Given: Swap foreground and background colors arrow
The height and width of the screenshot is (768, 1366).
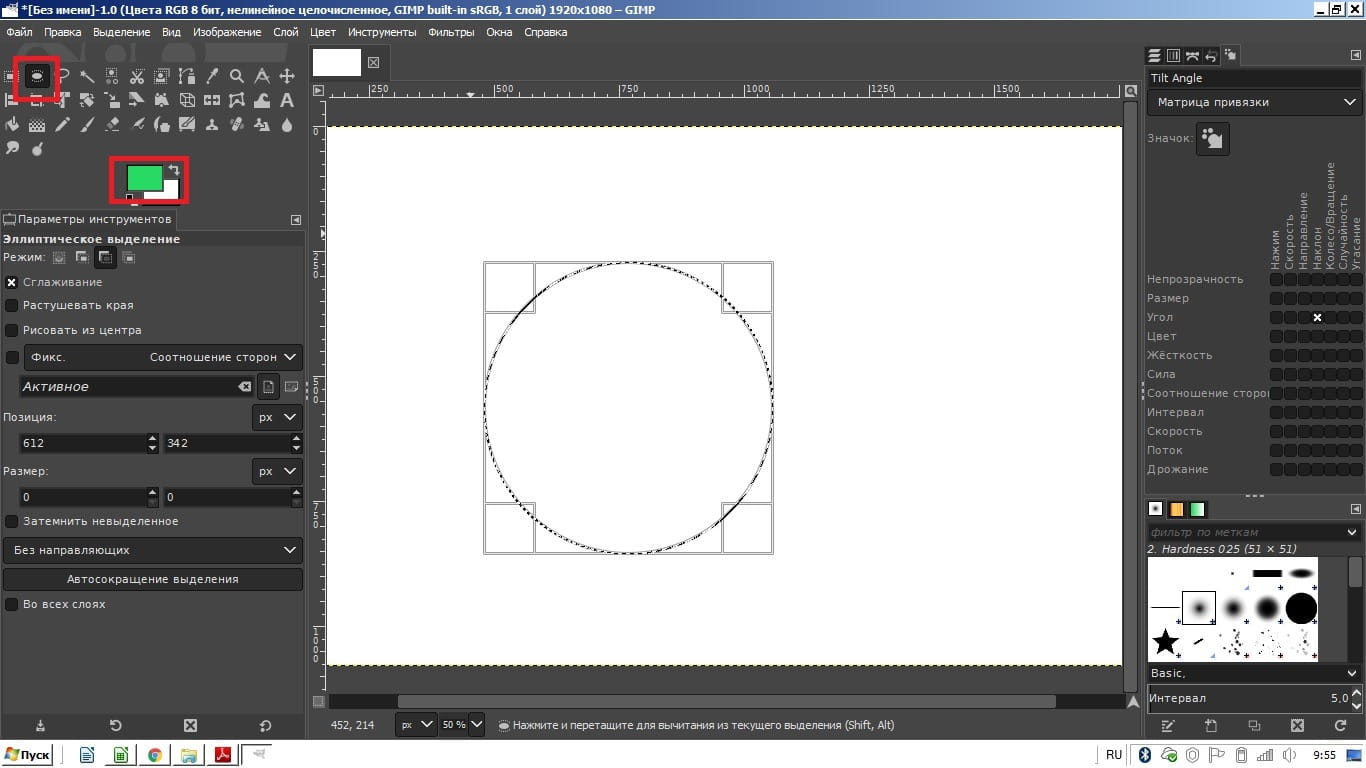Looking at the screenshot, I should [x=174, y=170].
